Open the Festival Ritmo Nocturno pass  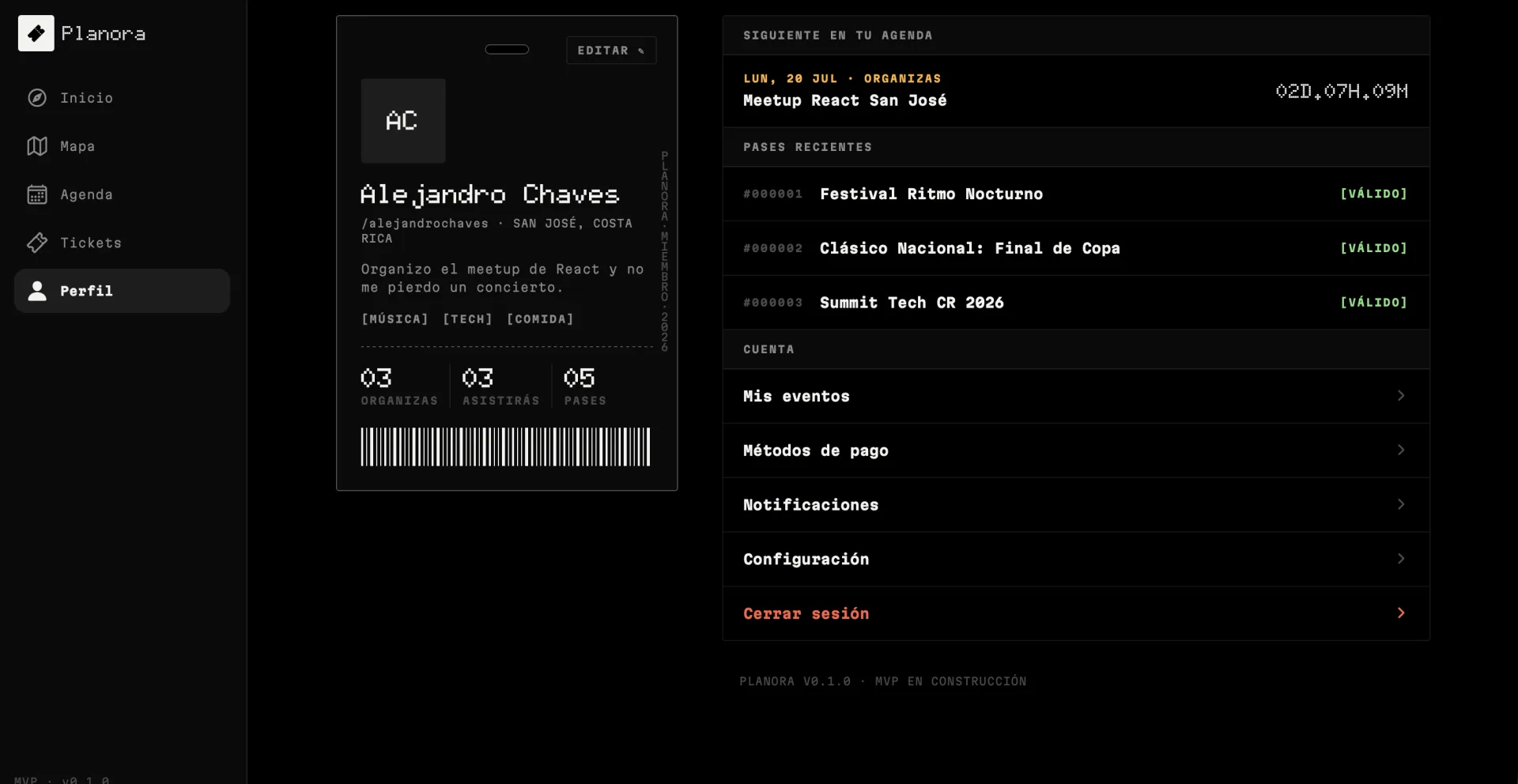pyautogui.click(x=1076, y=194)
